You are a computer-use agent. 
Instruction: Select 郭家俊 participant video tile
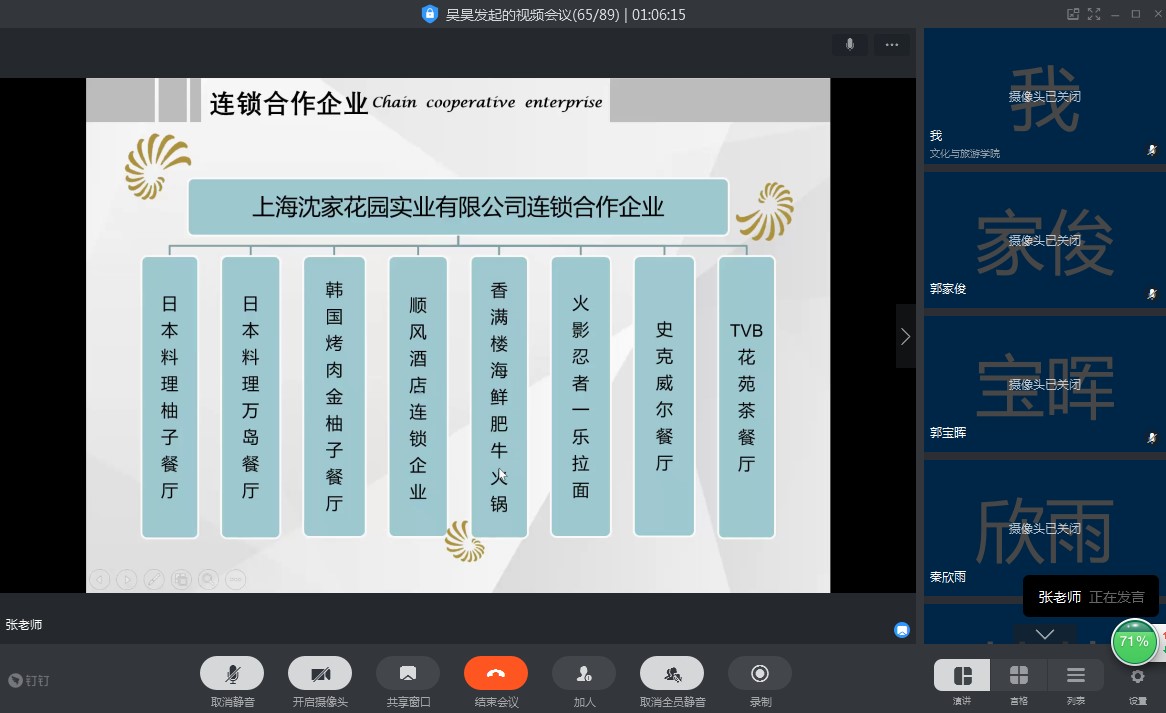(1044, 241)
